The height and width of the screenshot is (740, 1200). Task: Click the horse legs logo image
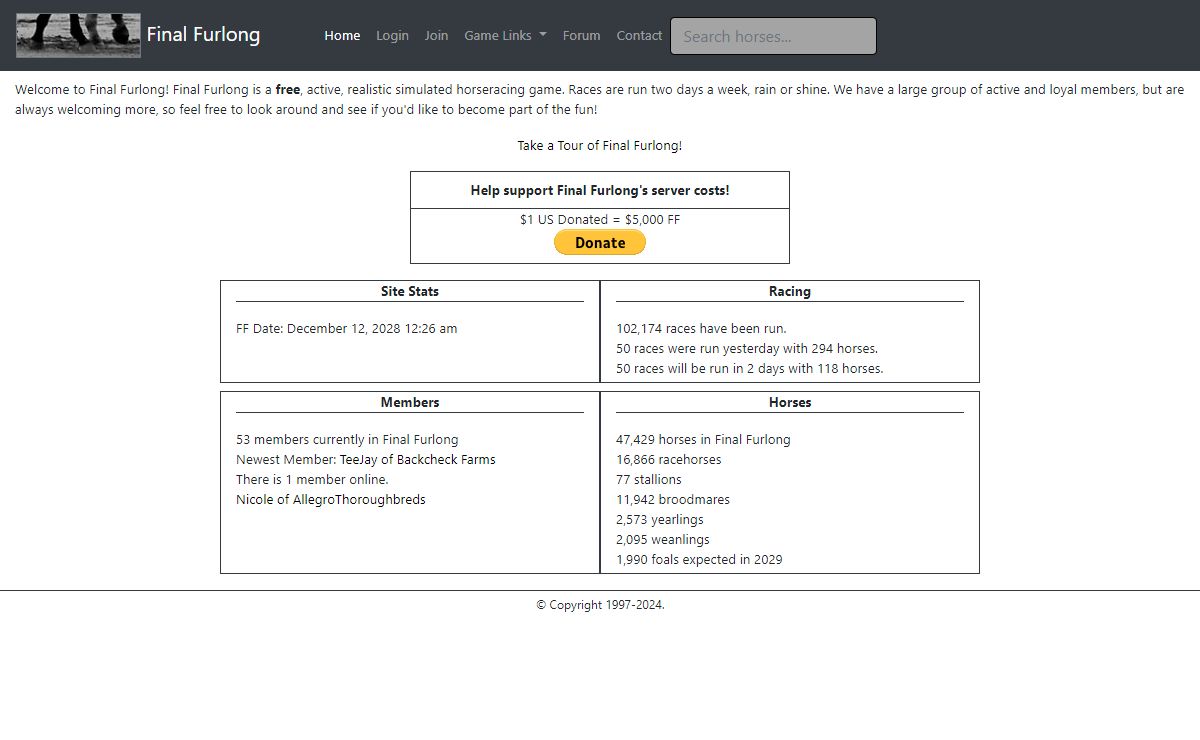pos(78,35)
